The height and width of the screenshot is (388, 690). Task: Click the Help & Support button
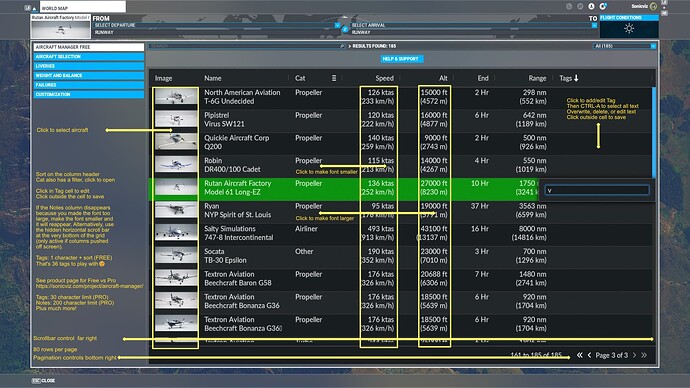401,59
